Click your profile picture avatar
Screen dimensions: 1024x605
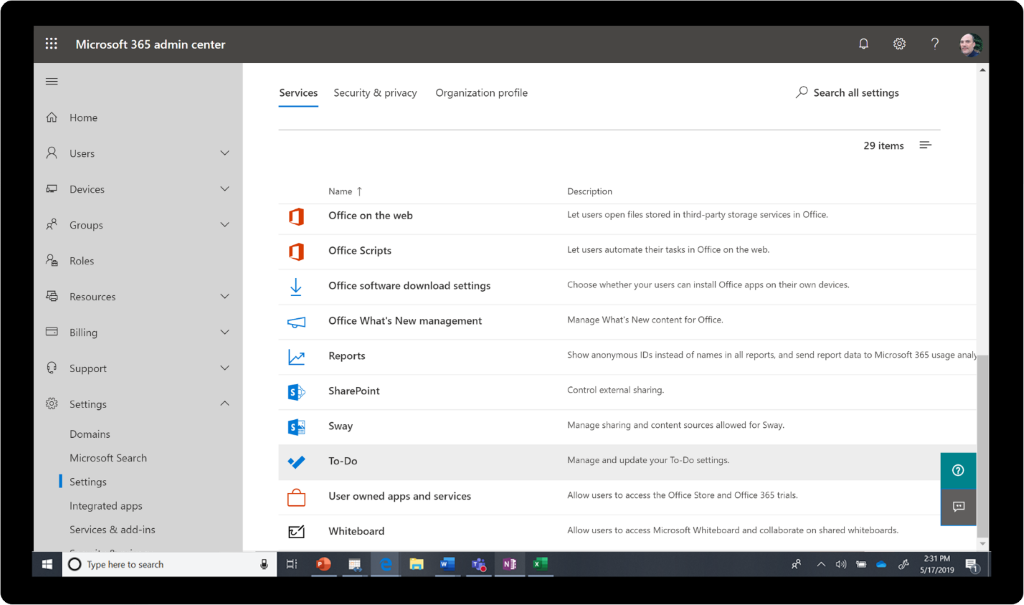point(971,43)
